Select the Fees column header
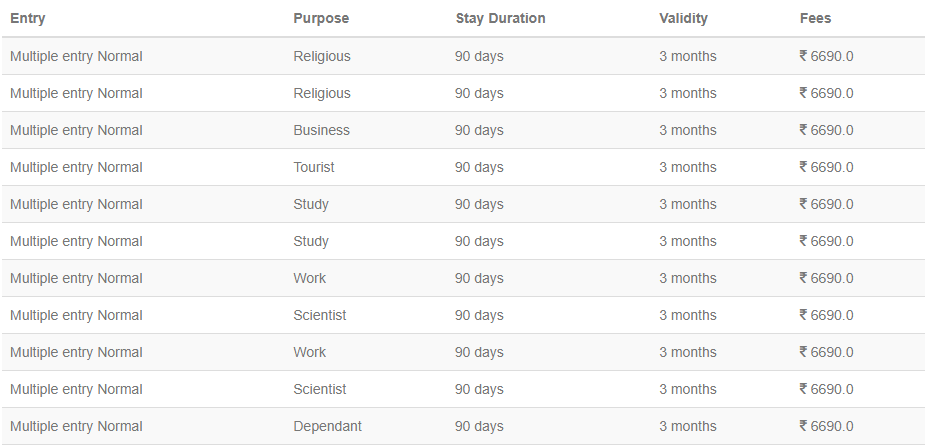929x446 pixels. [x=815, y=18]
